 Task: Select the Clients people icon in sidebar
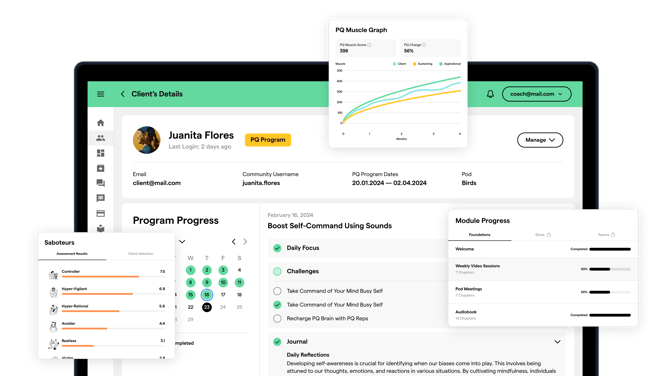[x=100, y=138]
